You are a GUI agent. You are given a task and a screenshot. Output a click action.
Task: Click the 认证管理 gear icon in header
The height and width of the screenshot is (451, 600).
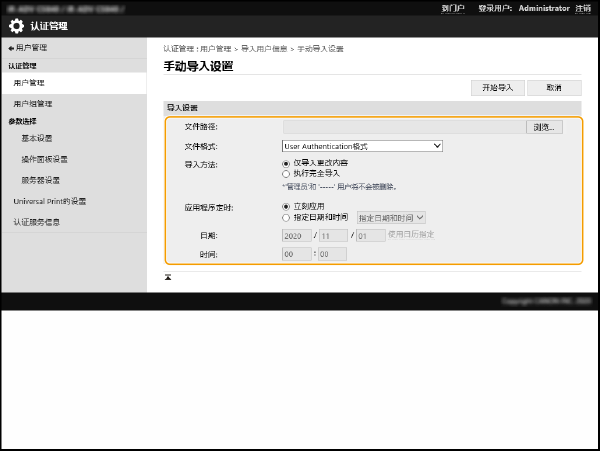[17, 26]
